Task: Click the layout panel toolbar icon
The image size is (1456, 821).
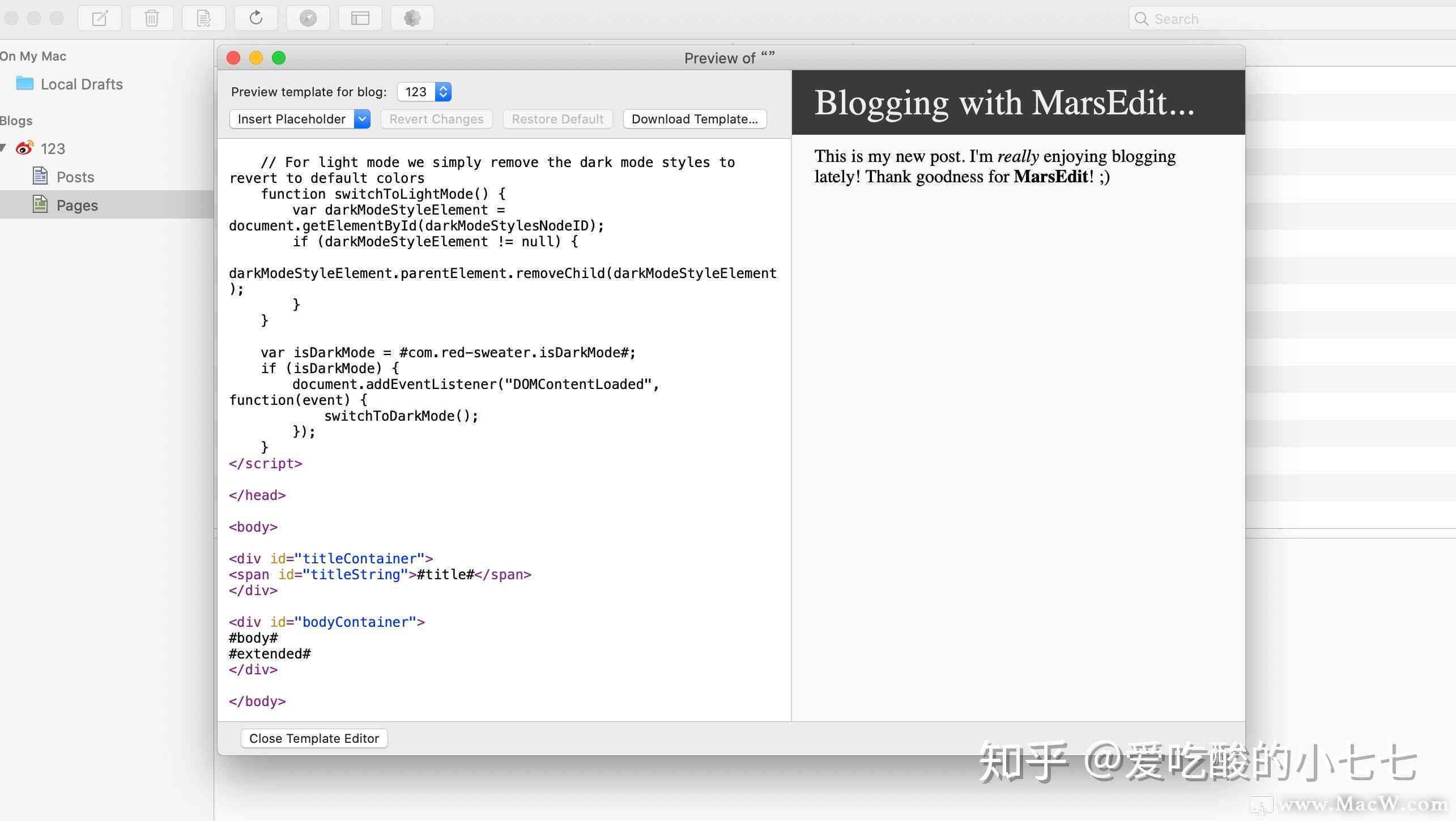Action: click(360, 18)
